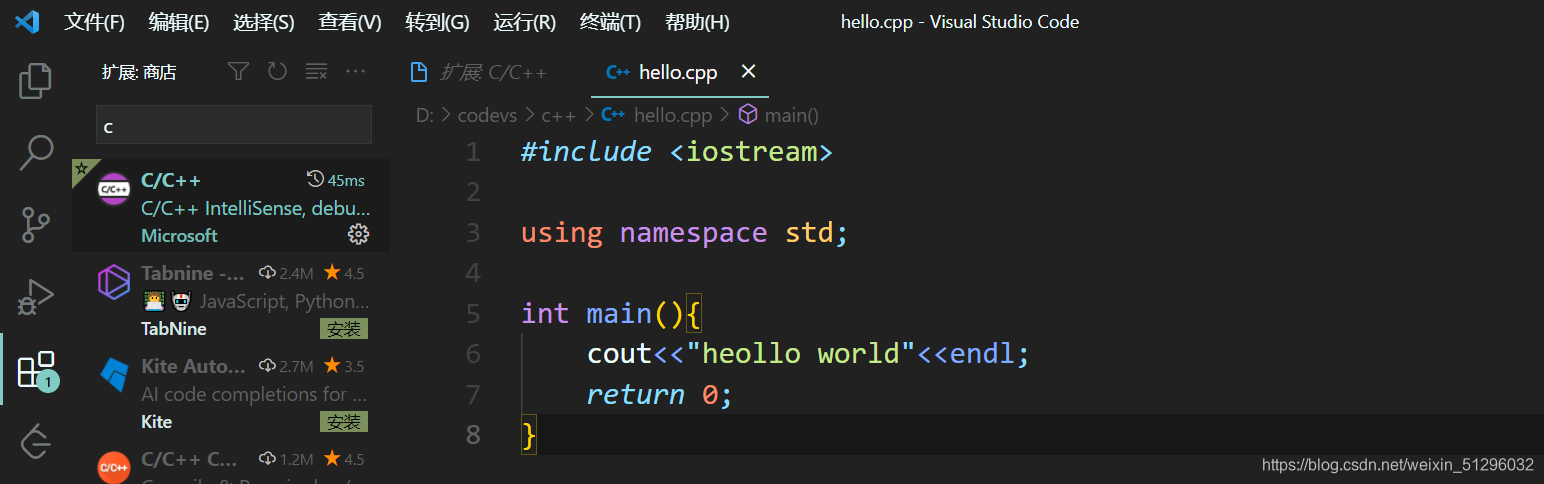Select the Kite Auto... extension title
Viewport: 1544px width, 484px height.
point(193,366)
